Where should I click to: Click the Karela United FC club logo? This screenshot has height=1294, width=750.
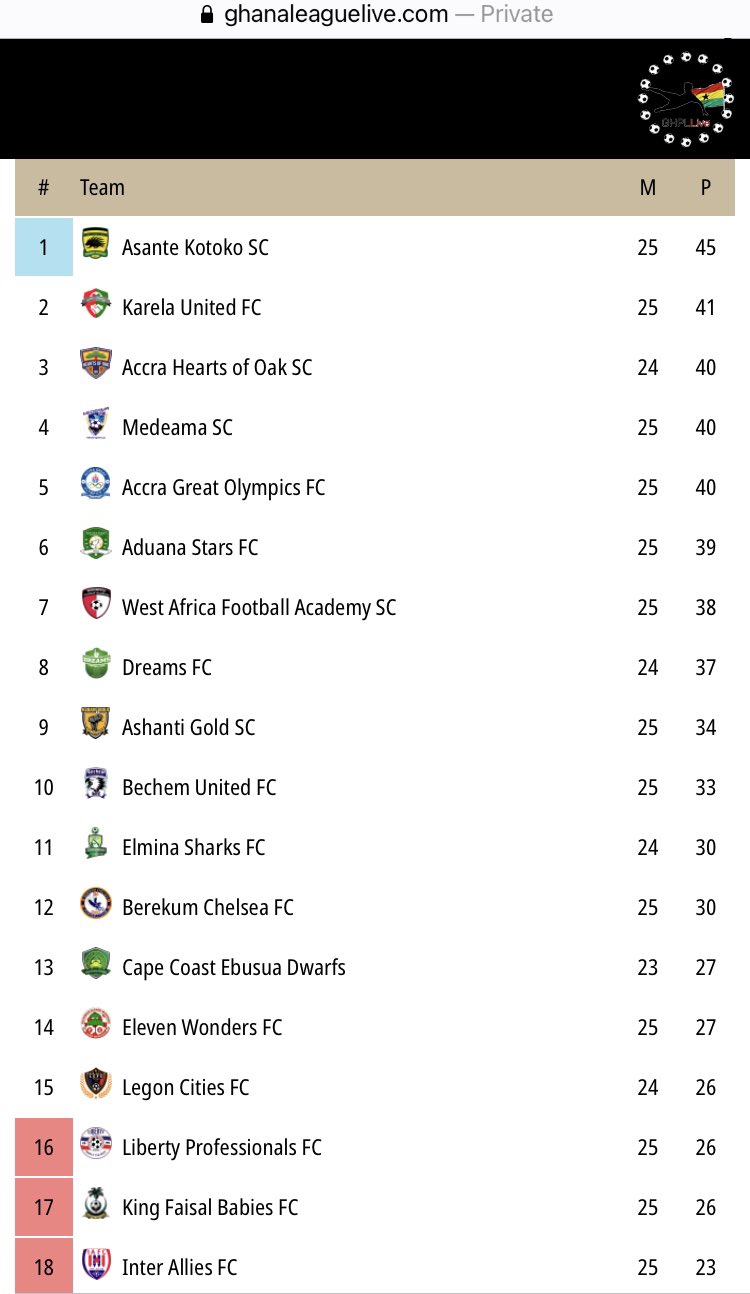click(96, 305)
